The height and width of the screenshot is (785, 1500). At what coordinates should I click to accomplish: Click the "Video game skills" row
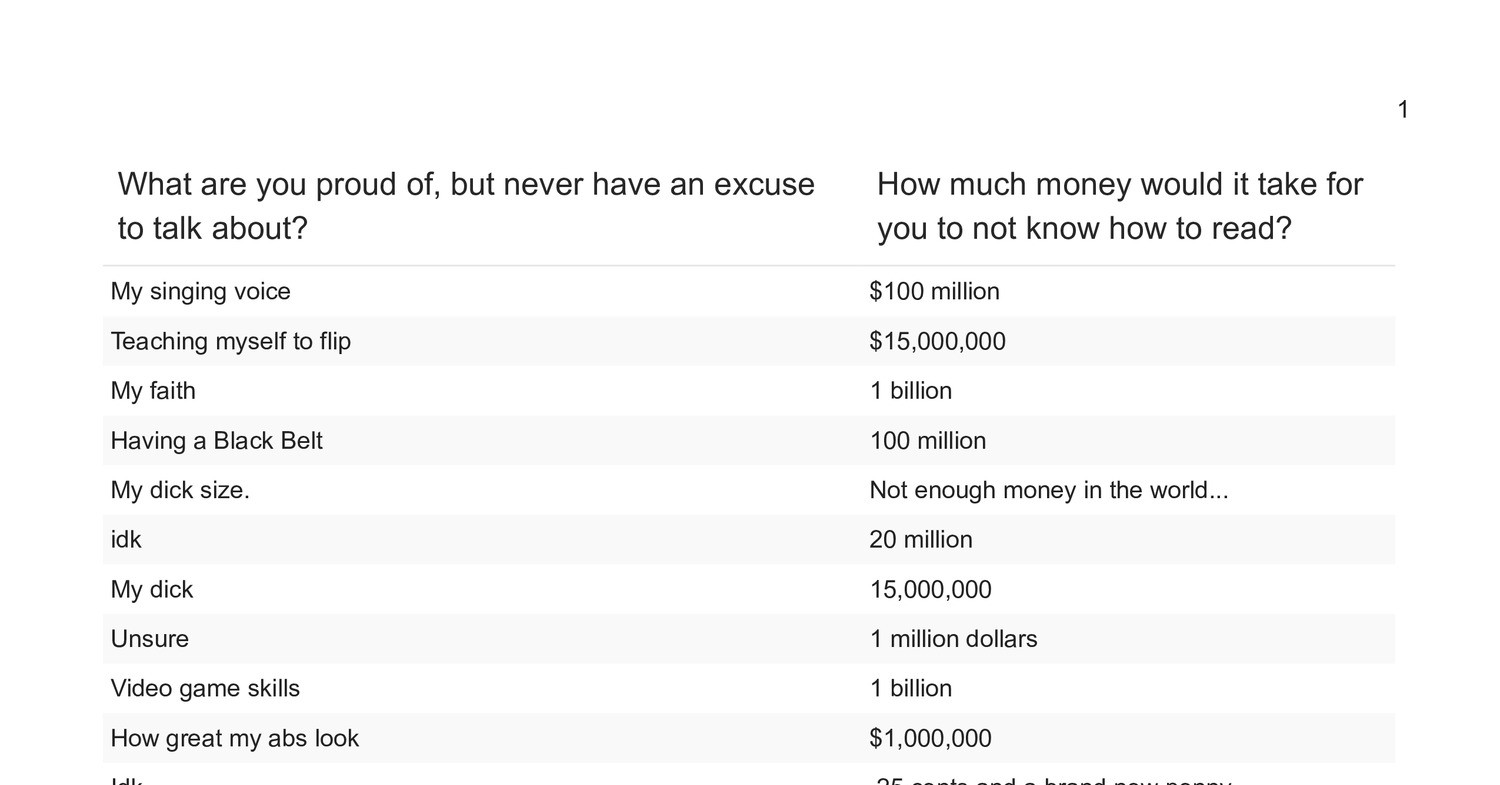205,689
